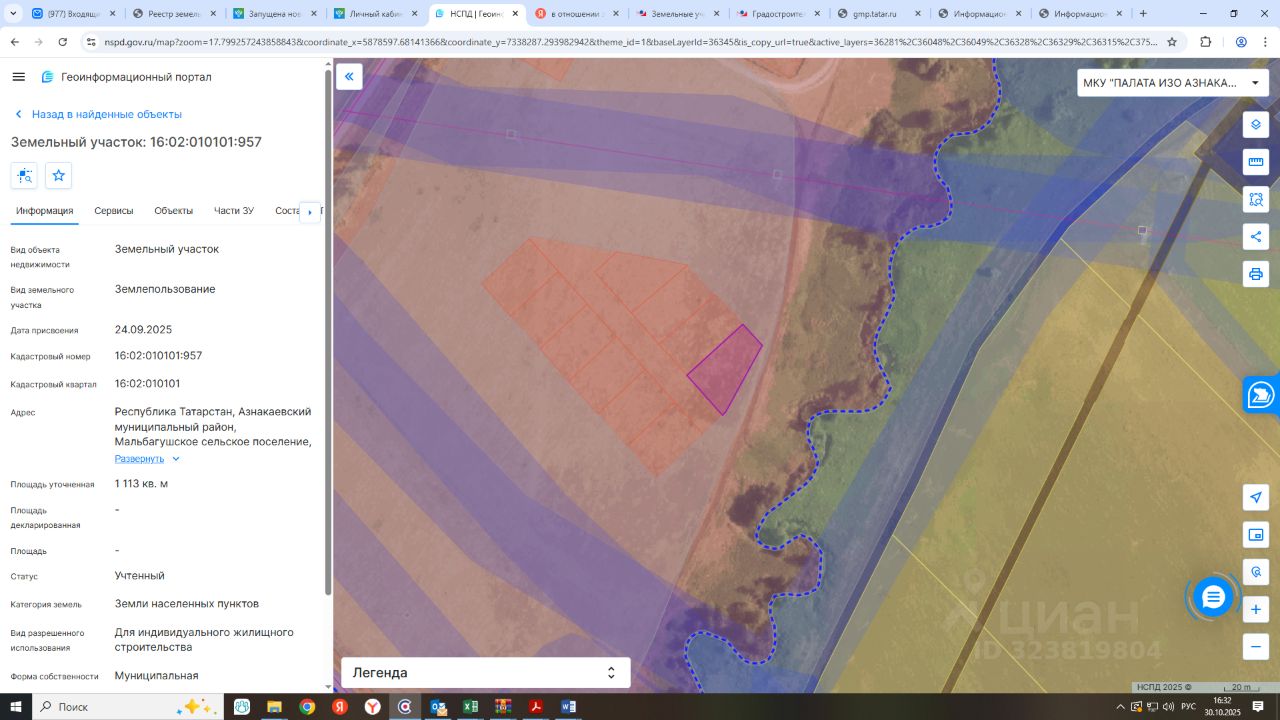1280x720 pixels.
Task: Zoom in on the map
Action: point(1256,609)
